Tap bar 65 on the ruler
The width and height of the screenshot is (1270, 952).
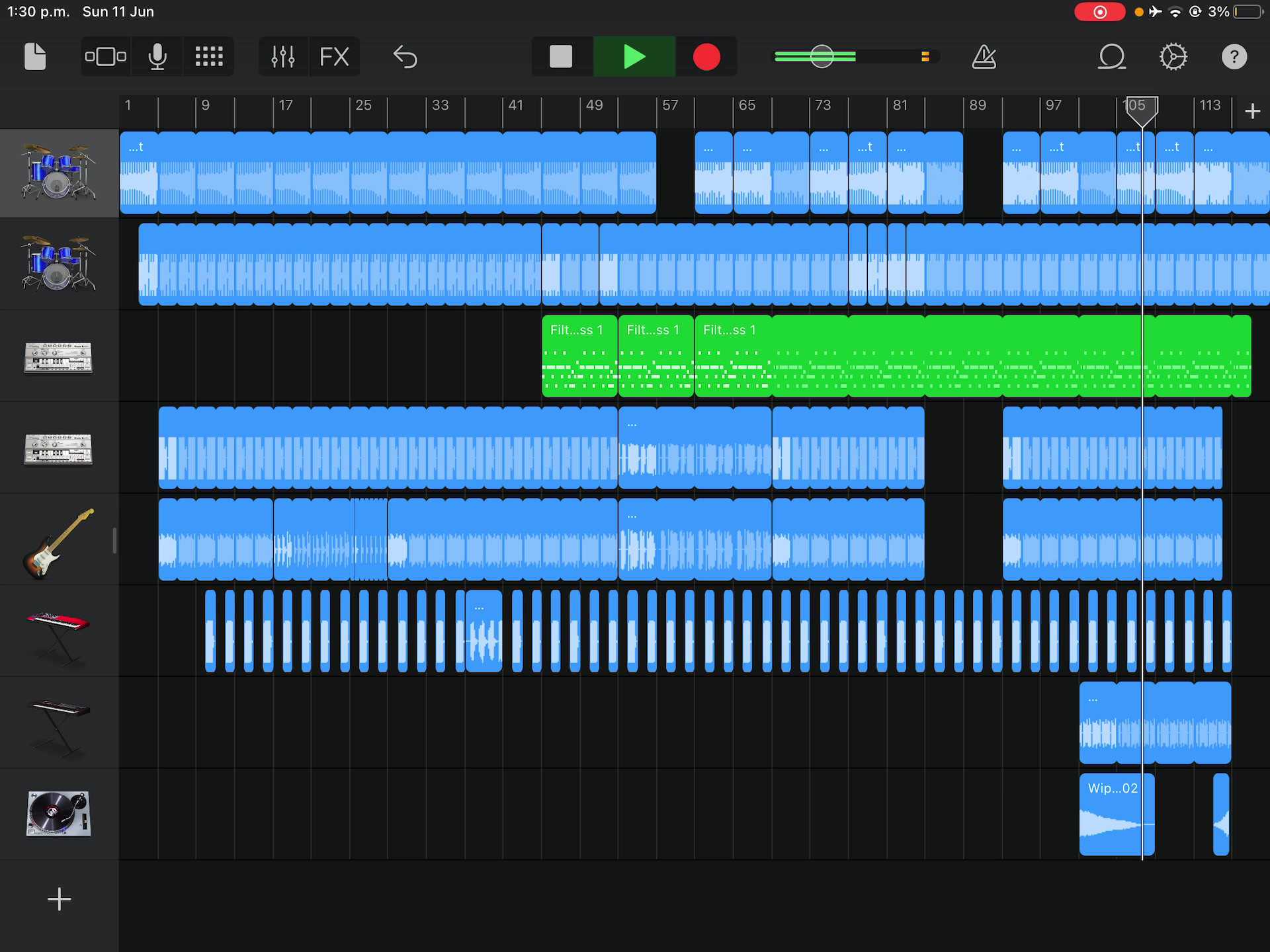747,105
